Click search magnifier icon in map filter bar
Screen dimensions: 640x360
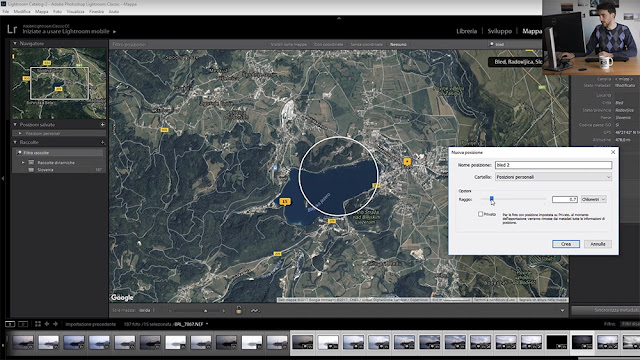pyautogui.click(x=491, y=44)
